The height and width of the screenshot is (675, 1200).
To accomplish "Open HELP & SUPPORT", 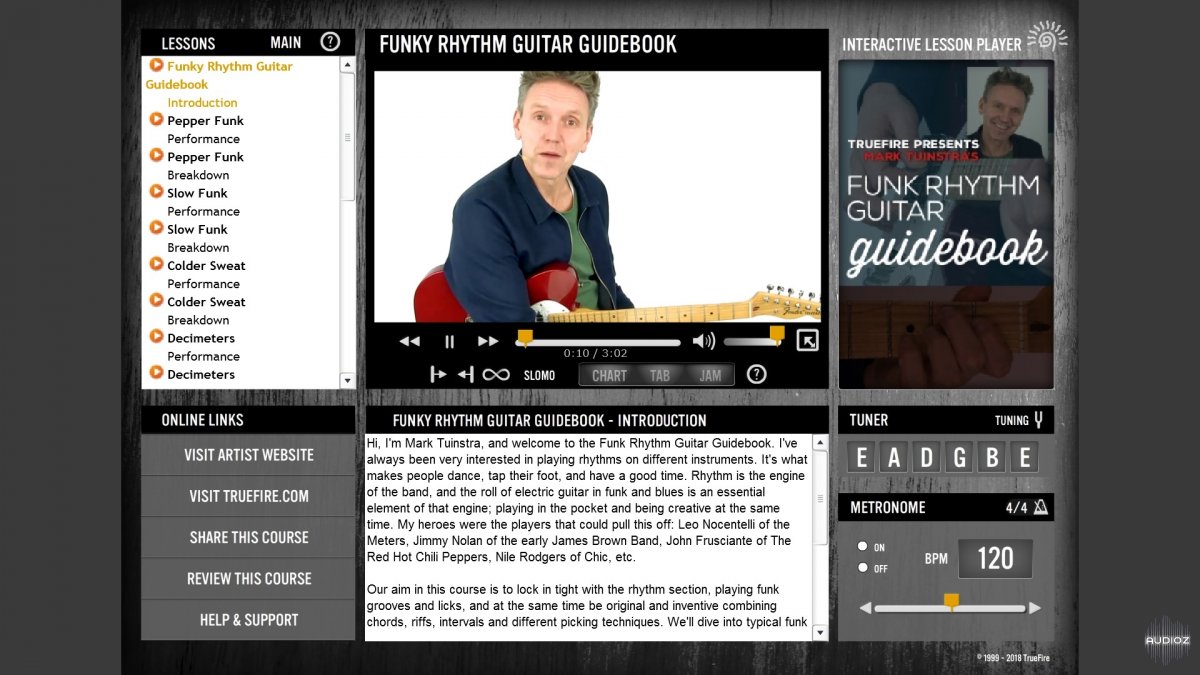I will 248,620.
